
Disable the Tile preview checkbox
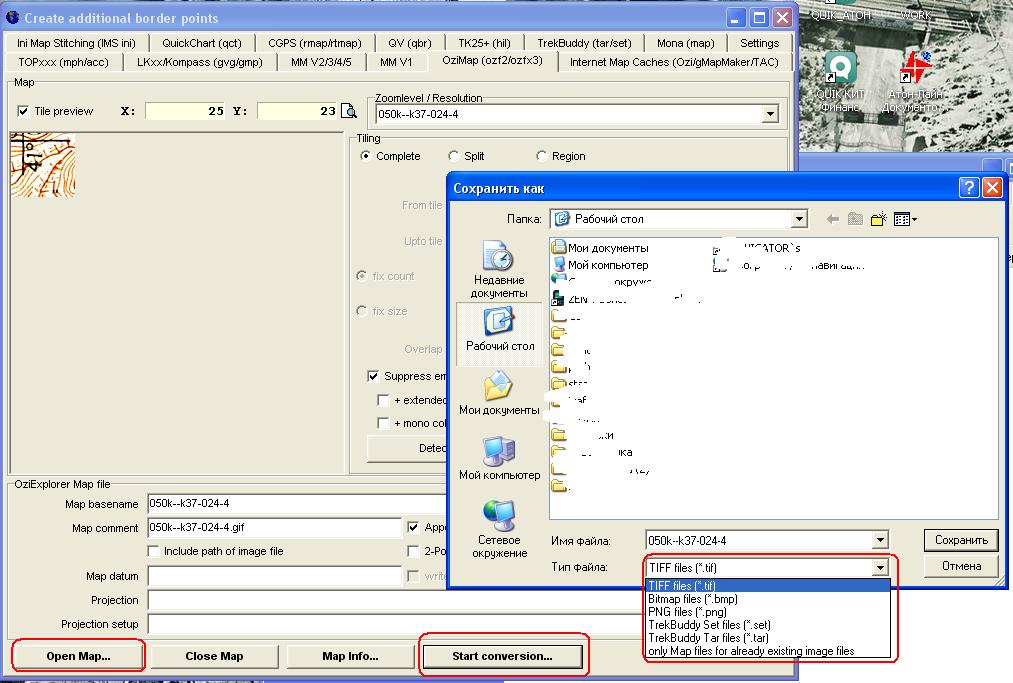24,111
